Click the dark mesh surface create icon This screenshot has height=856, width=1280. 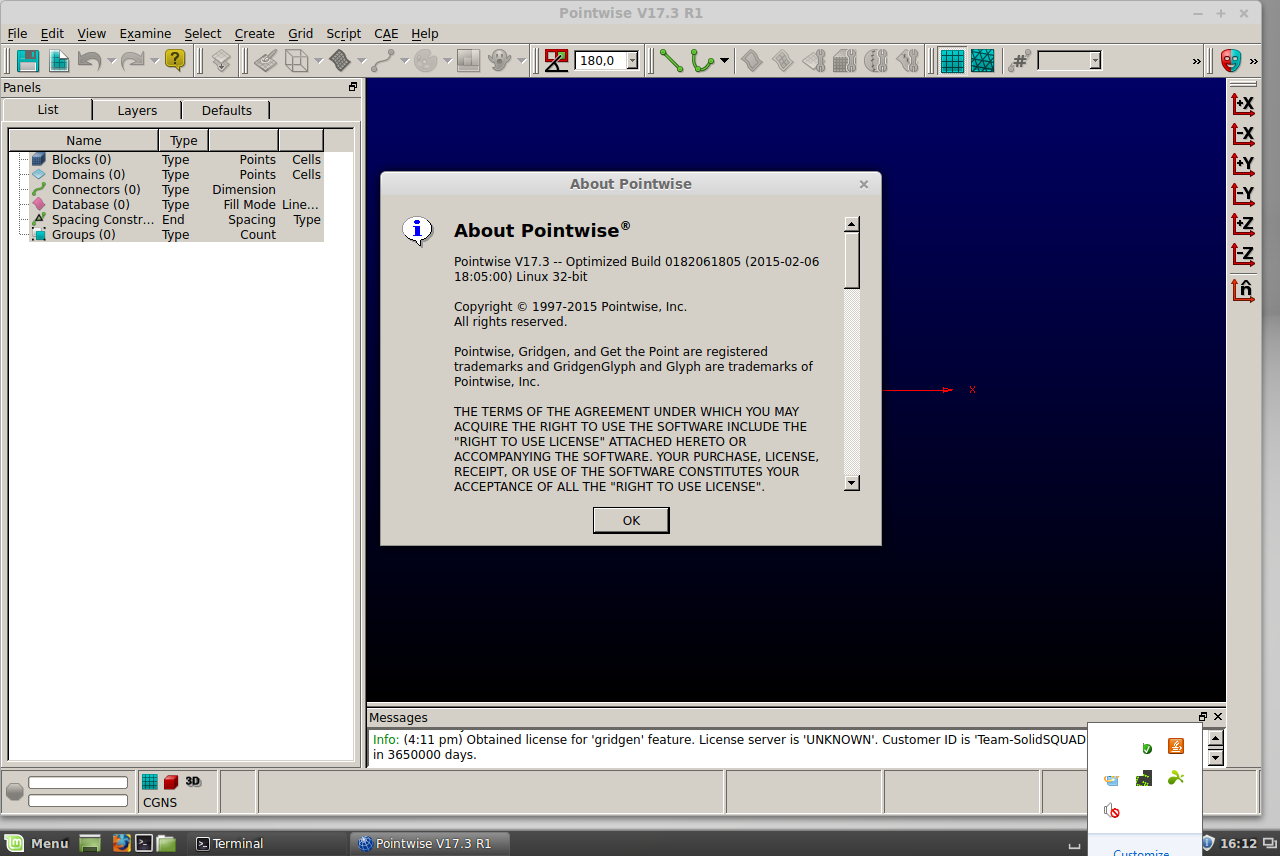tap(340, 60)
